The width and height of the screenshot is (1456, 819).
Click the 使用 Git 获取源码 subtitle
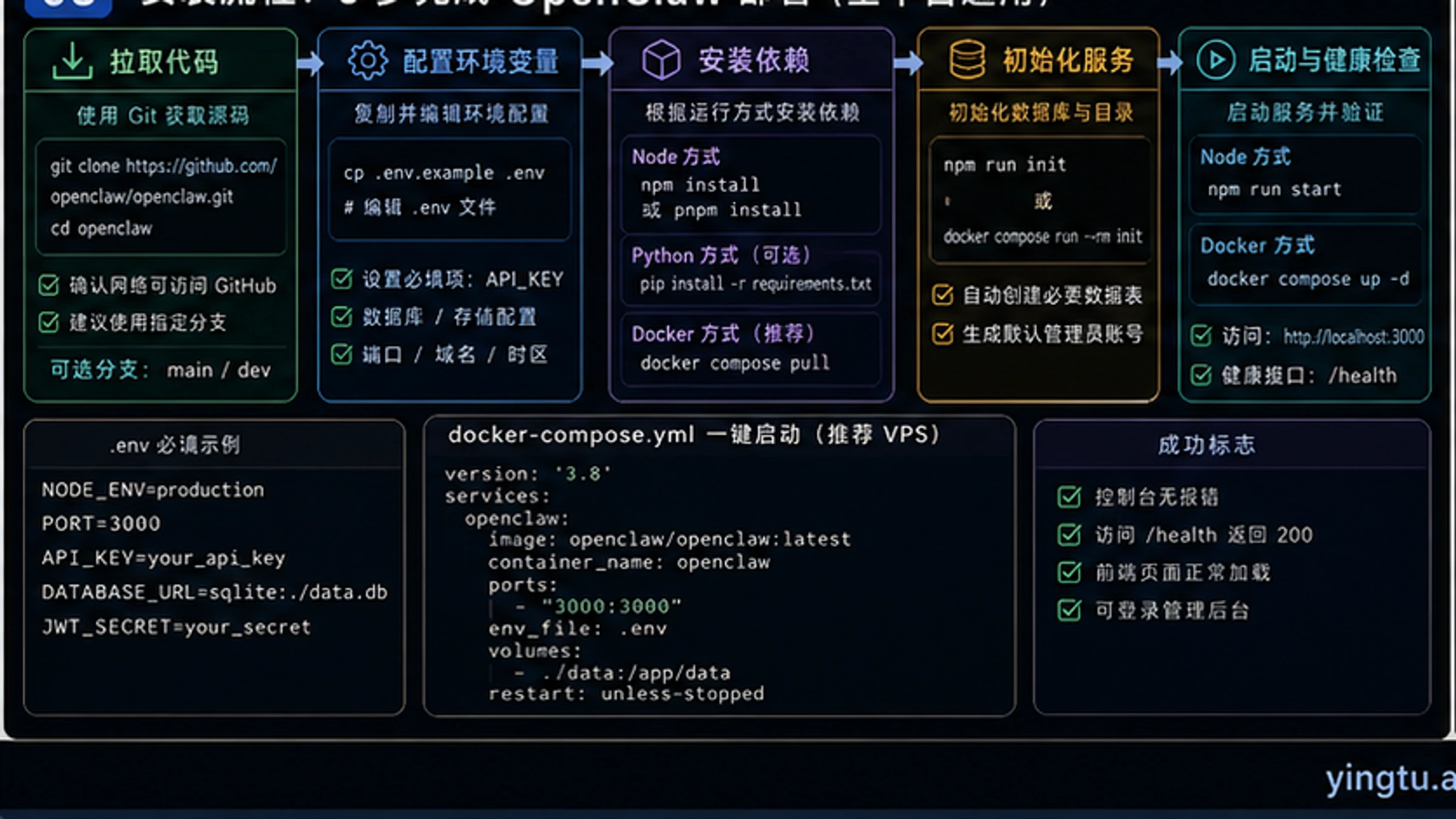(x=163, y=115)
